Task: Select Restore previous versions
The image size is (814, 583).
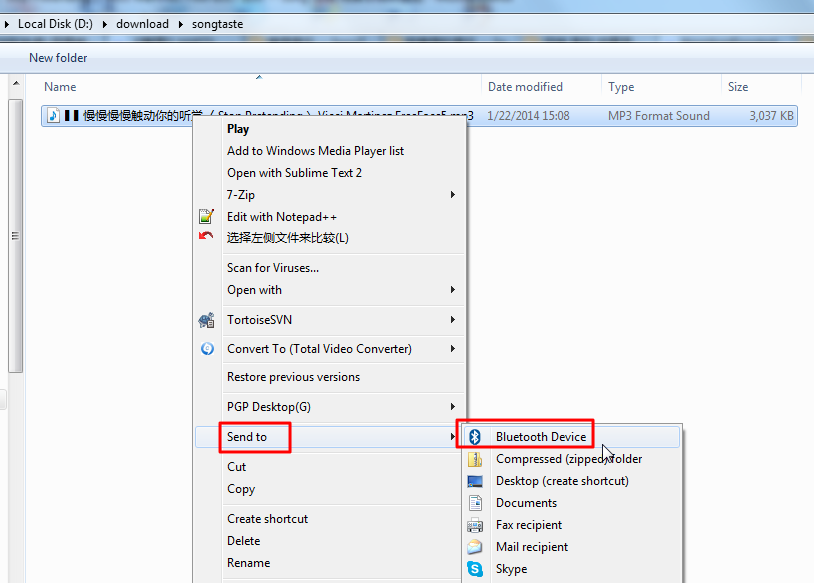Action: pyautogui.click(x=293, y=377)
